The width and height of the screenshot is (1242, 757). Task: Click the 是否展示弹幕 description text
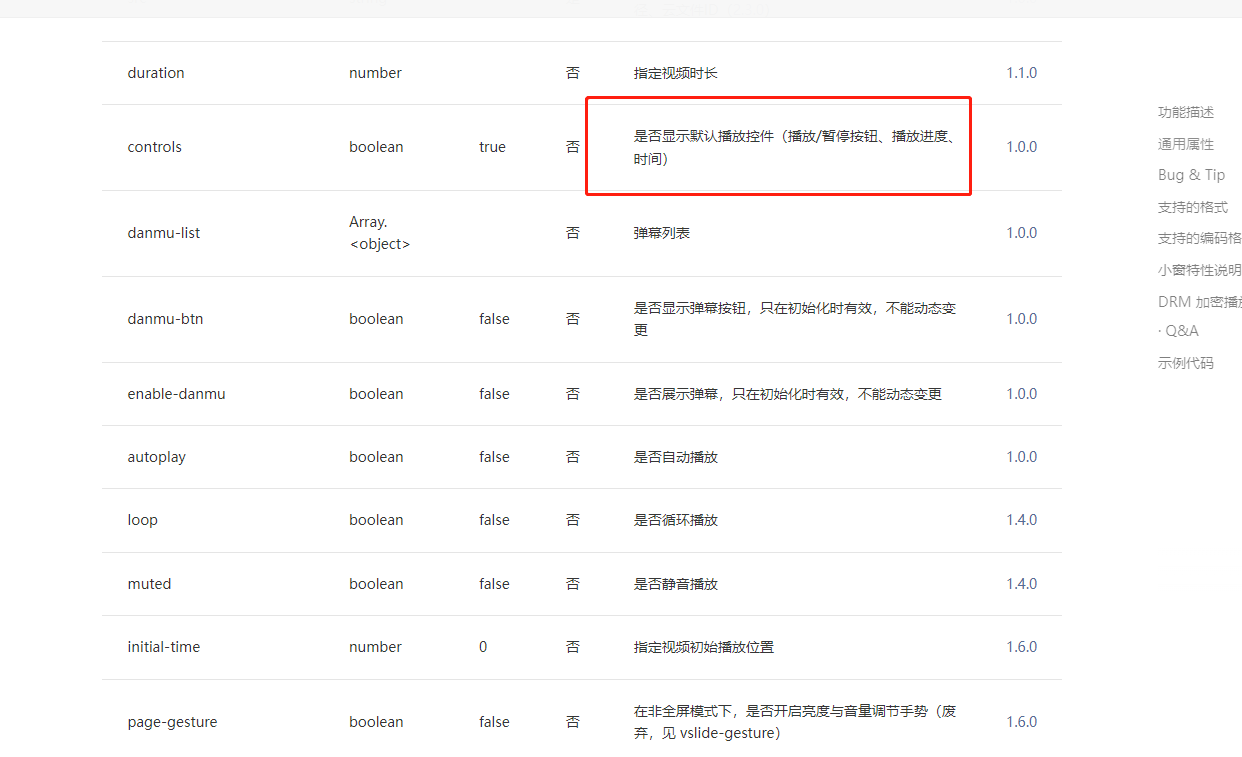[788, 394]
